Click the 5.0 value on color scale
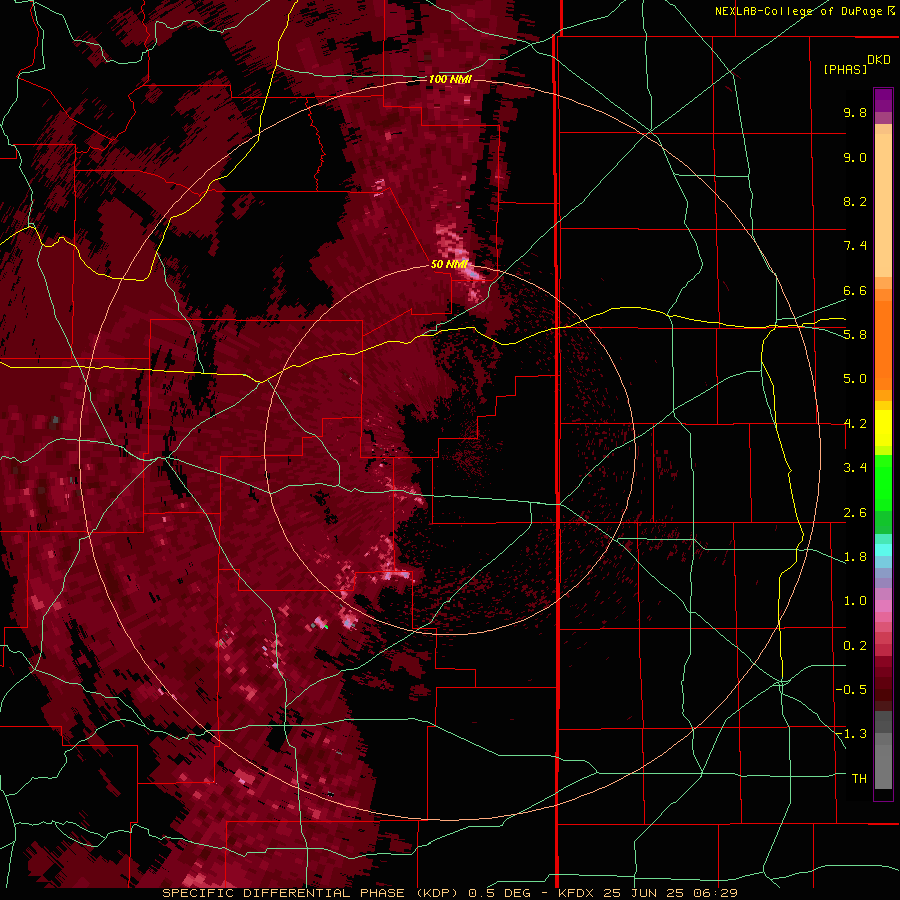Image resolution: width=900 pixels, height=900 pixels. tap(855, 379)
